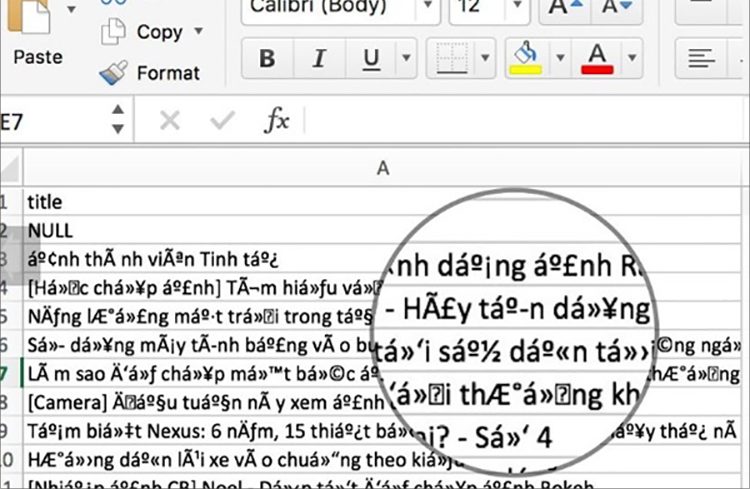The width and height of the screenshot is (750, 489).
Task: Select cell containing 'NULL'
Action: [383, 230]
